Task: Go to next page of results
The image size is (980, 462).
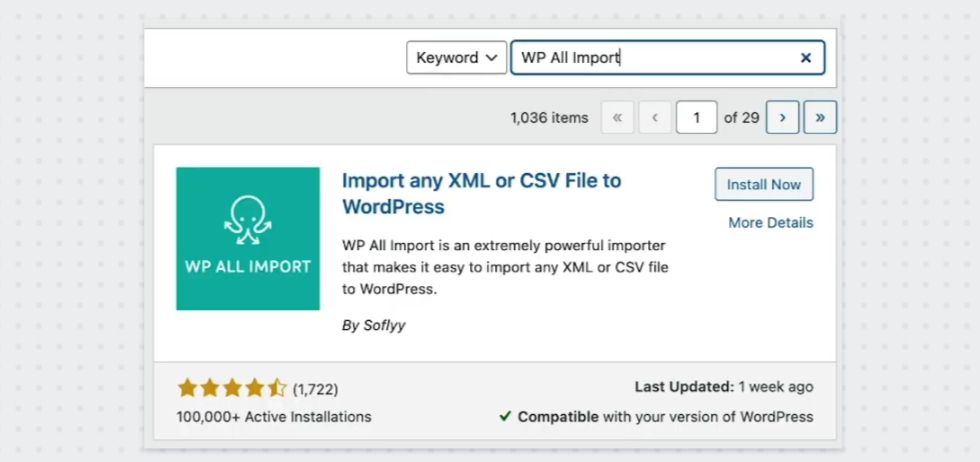Action: (x=782, y=118)
